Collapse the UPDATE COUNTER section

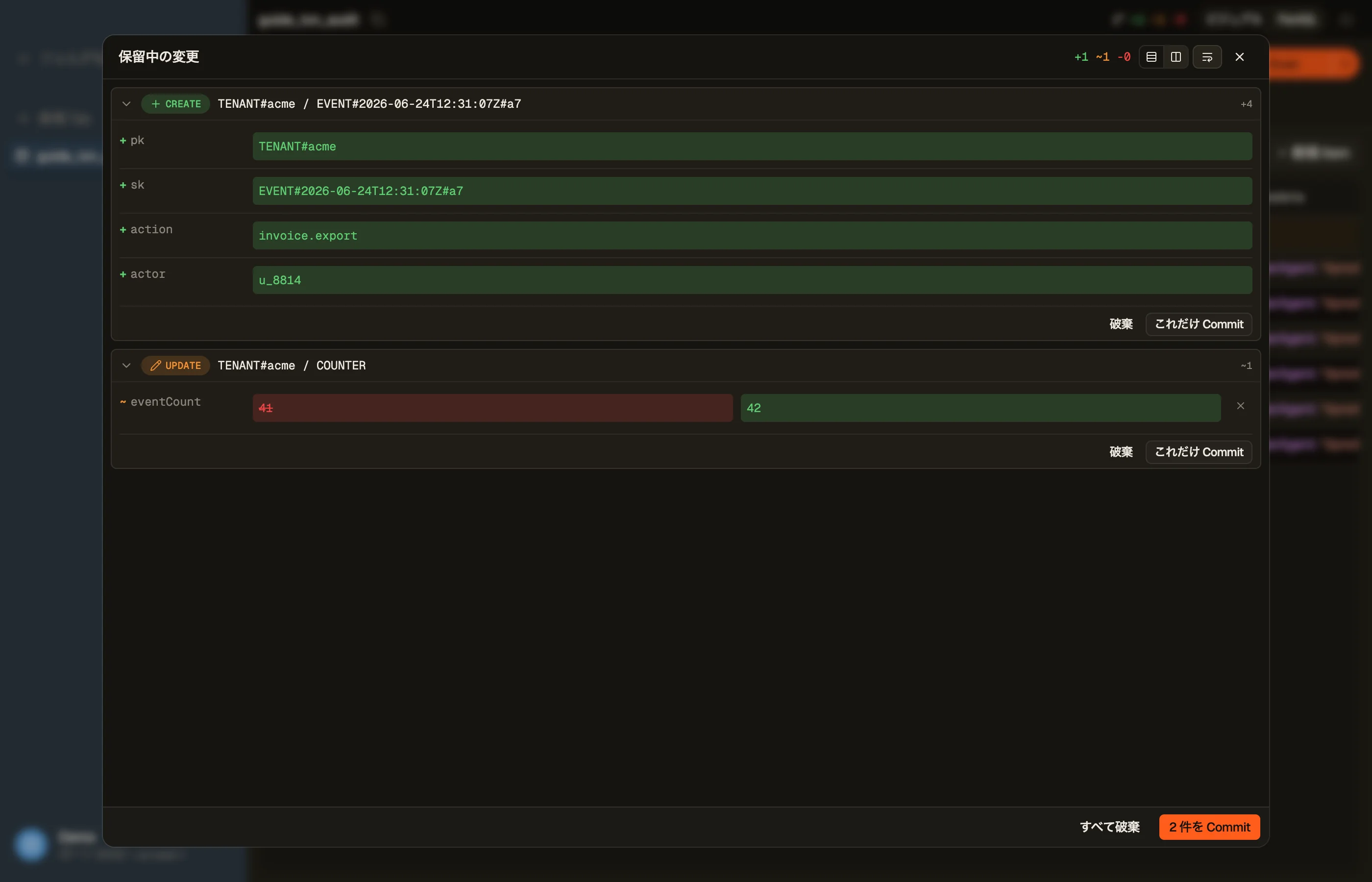coord(126,366)
